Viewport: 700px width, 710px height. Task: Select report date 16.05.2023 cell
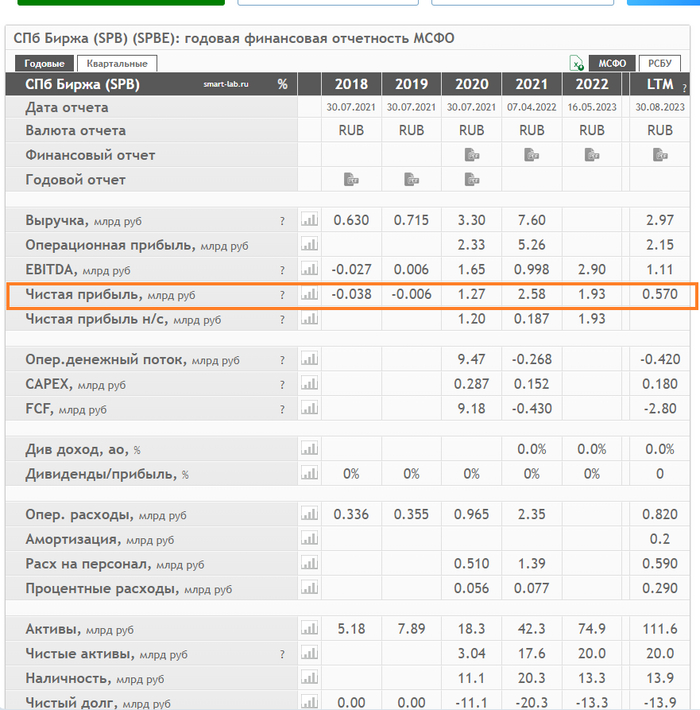pyautogui.click(x=592, y=107)
